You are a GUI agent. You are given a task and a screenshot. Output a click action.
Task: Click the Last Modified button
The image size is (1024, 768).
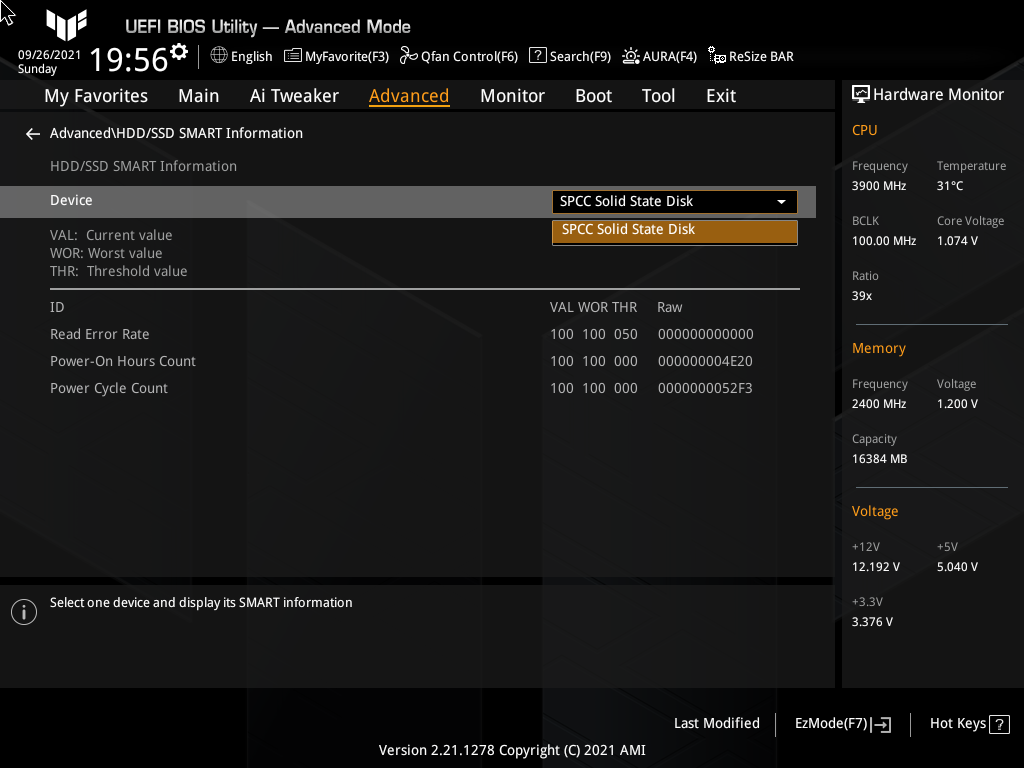717,723
